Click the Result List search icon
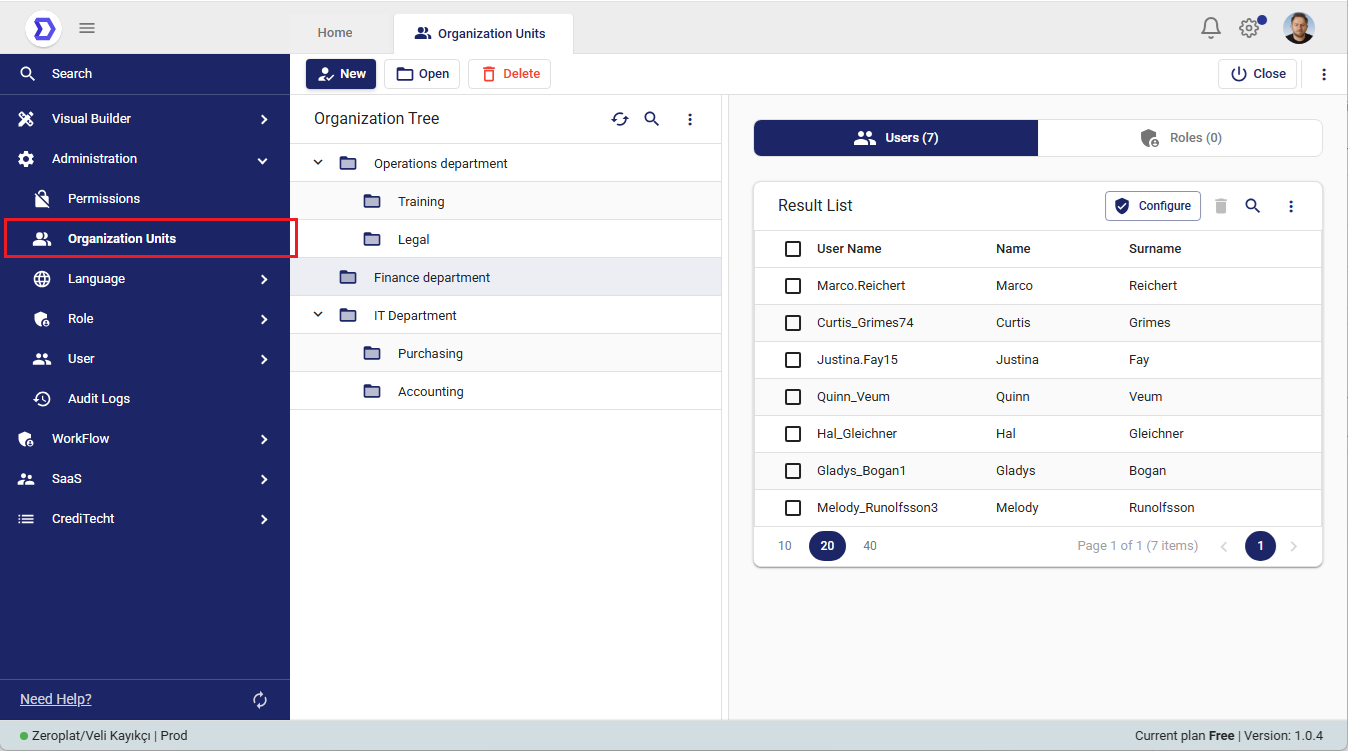The height and width of the screenshot is (751, 1348). (1253, 206)
